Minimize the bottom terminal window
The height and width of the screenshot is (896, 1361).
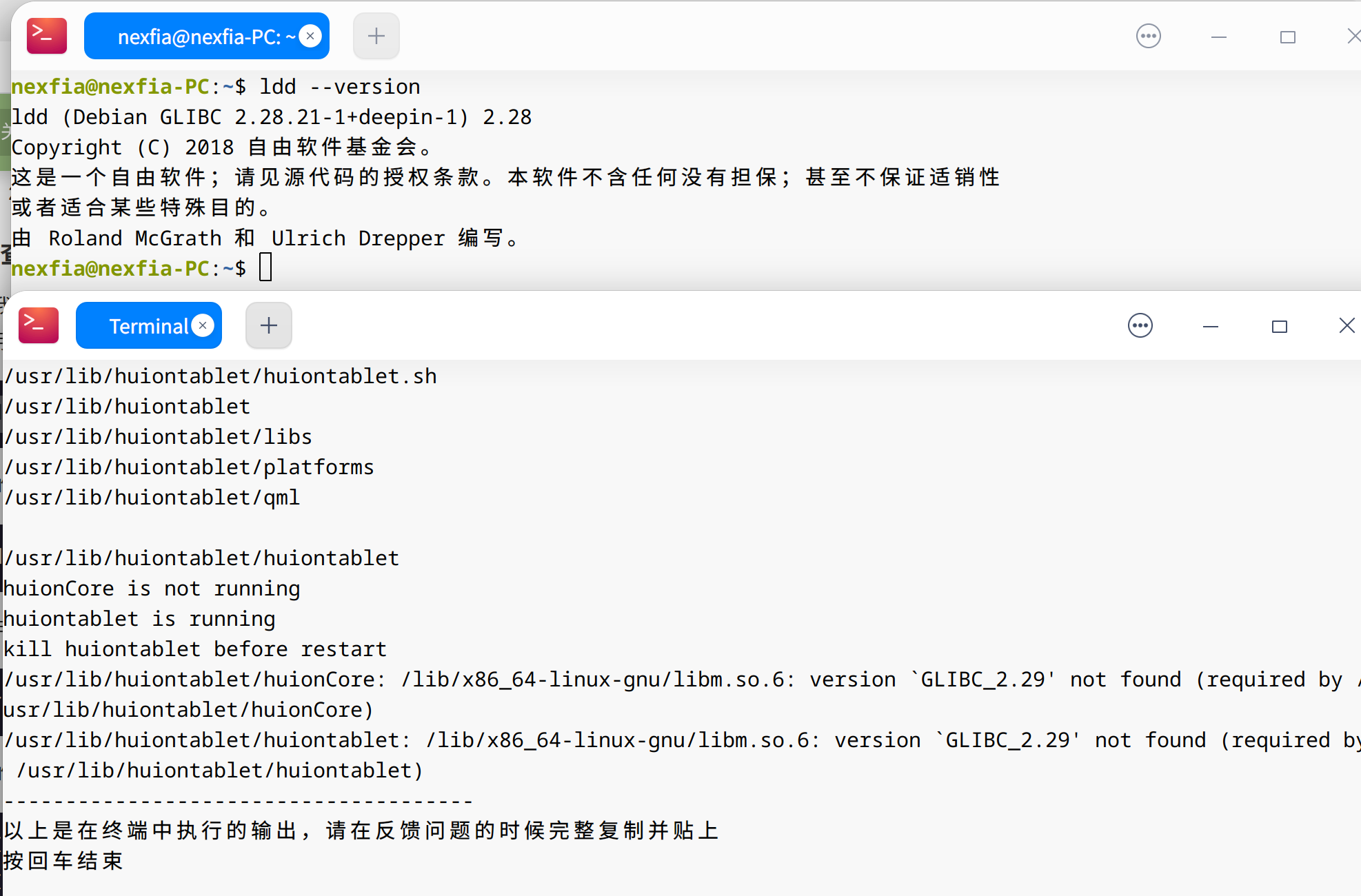pos(1210,327)
